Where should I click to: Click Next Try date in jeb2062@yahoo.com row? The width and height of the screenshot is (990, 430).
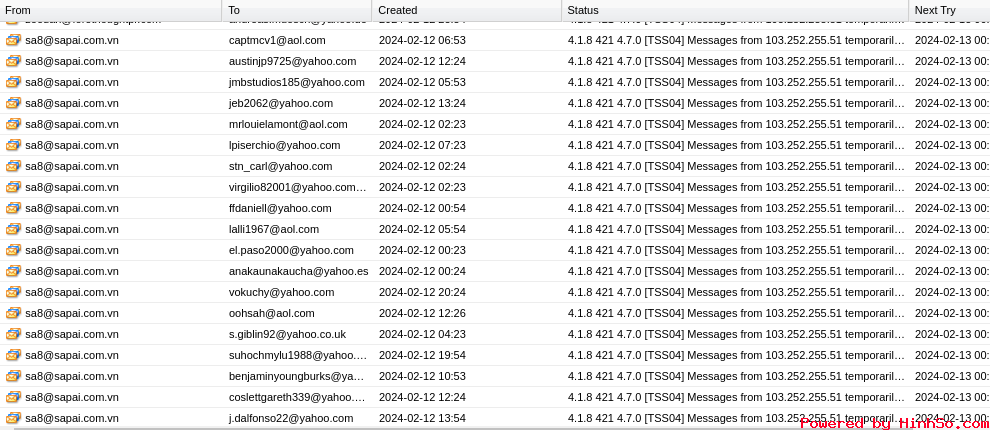tap(952, 103)
